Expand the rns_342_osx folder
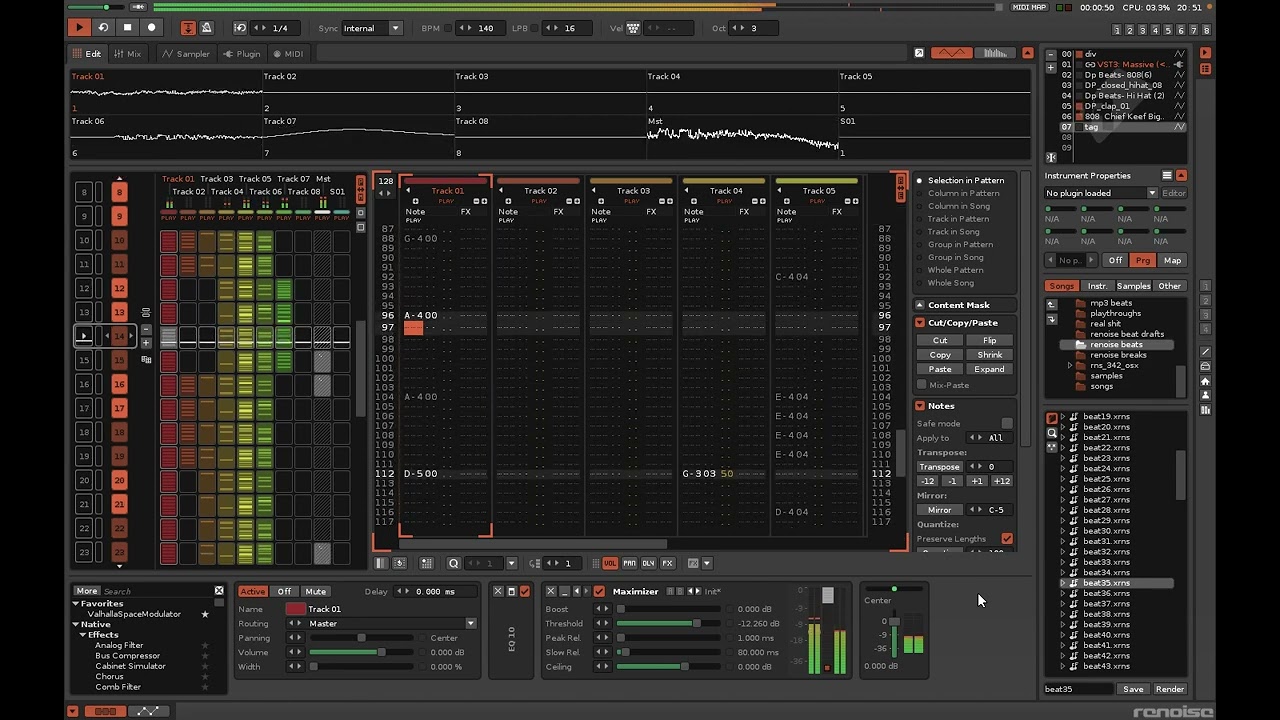The image size is (1280, 720). [1070, 365]
